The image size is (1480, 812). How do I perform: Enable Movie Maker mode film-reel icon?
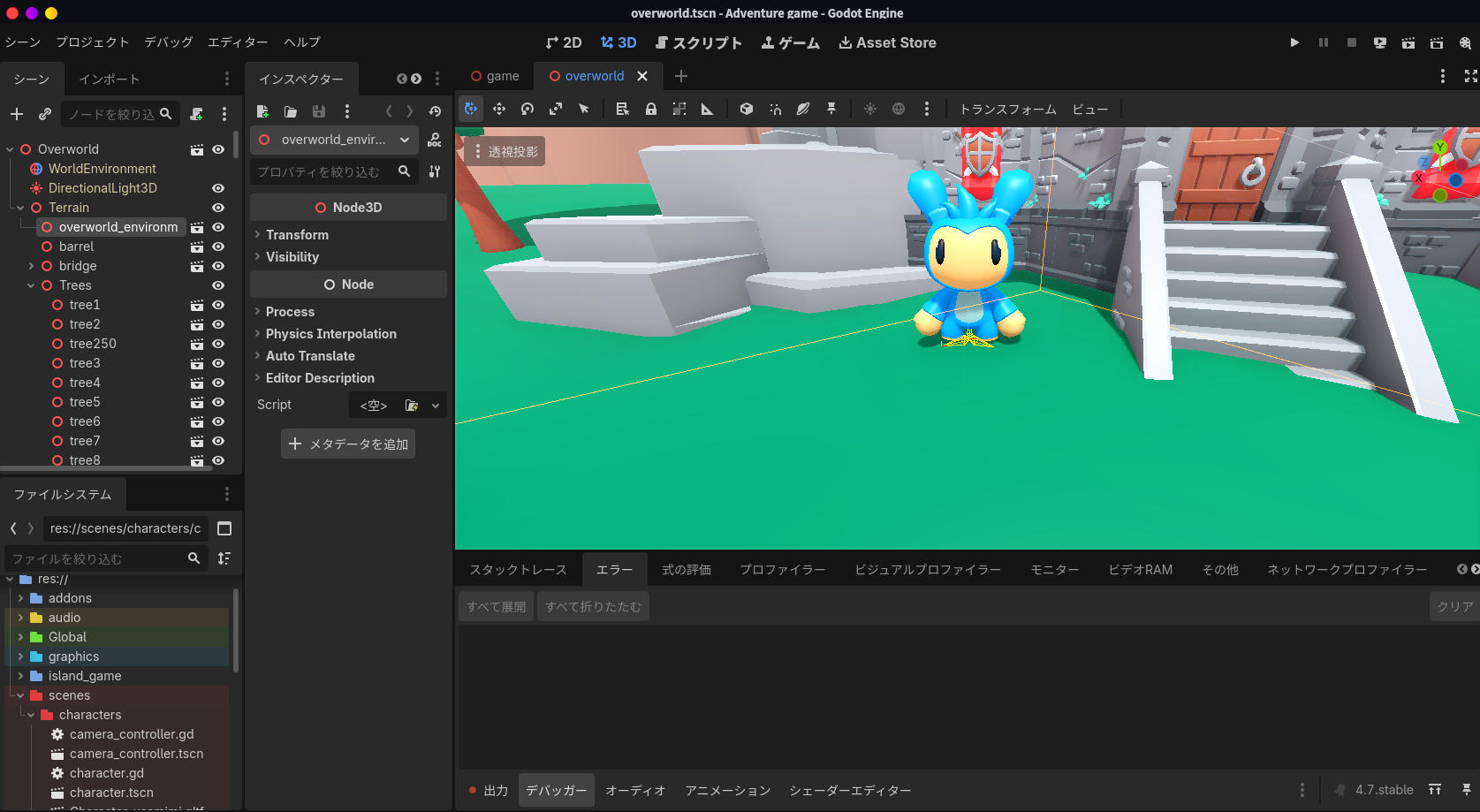pos(1465,42)
